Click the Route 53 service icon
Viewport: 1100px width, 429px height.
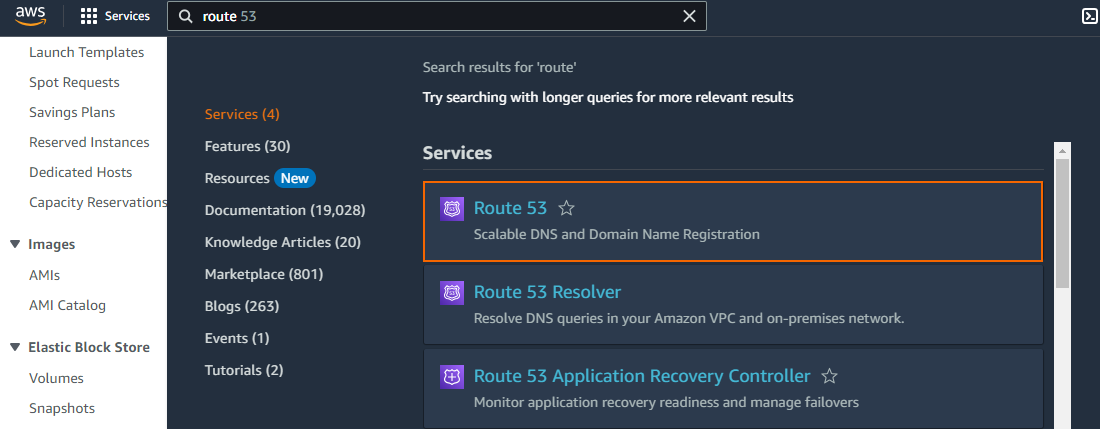click(452, 209)
